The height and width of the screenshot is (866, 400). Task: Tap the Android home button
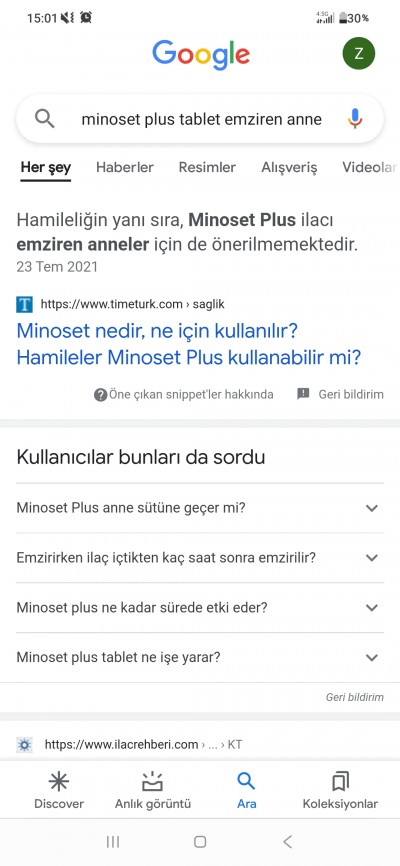point(200,841)
